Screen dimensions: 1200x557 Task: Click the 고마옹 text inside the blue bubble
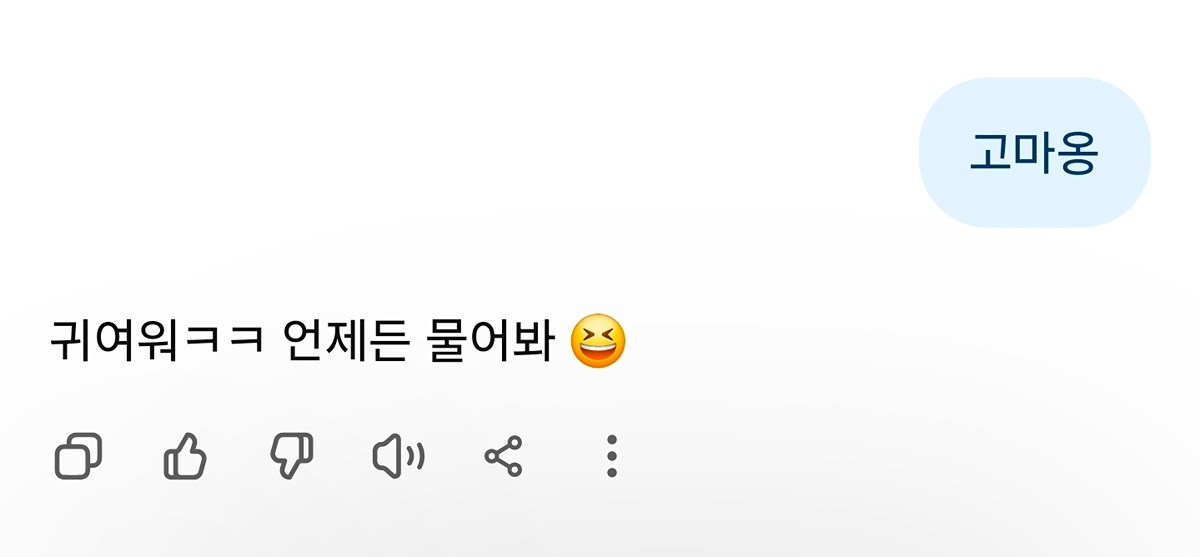click(x=1034, y=153)
